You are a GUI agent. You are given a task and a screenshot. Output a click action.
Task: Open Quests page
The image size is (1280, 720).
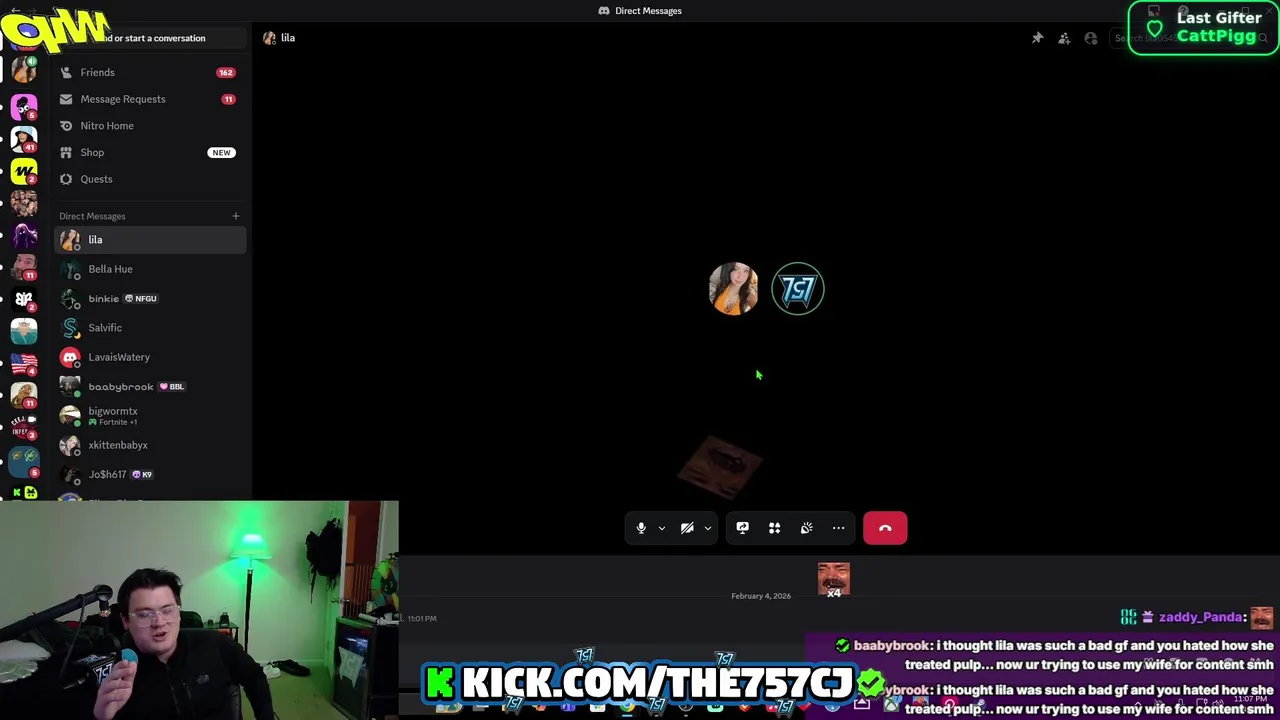[x=150, y=179]
